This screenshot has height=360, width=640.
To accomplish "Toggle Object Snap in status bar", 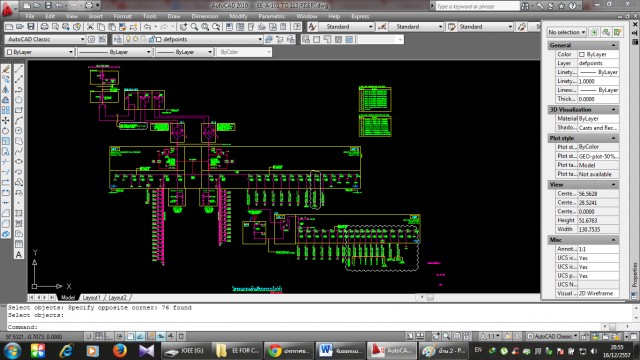I will 130,336.
